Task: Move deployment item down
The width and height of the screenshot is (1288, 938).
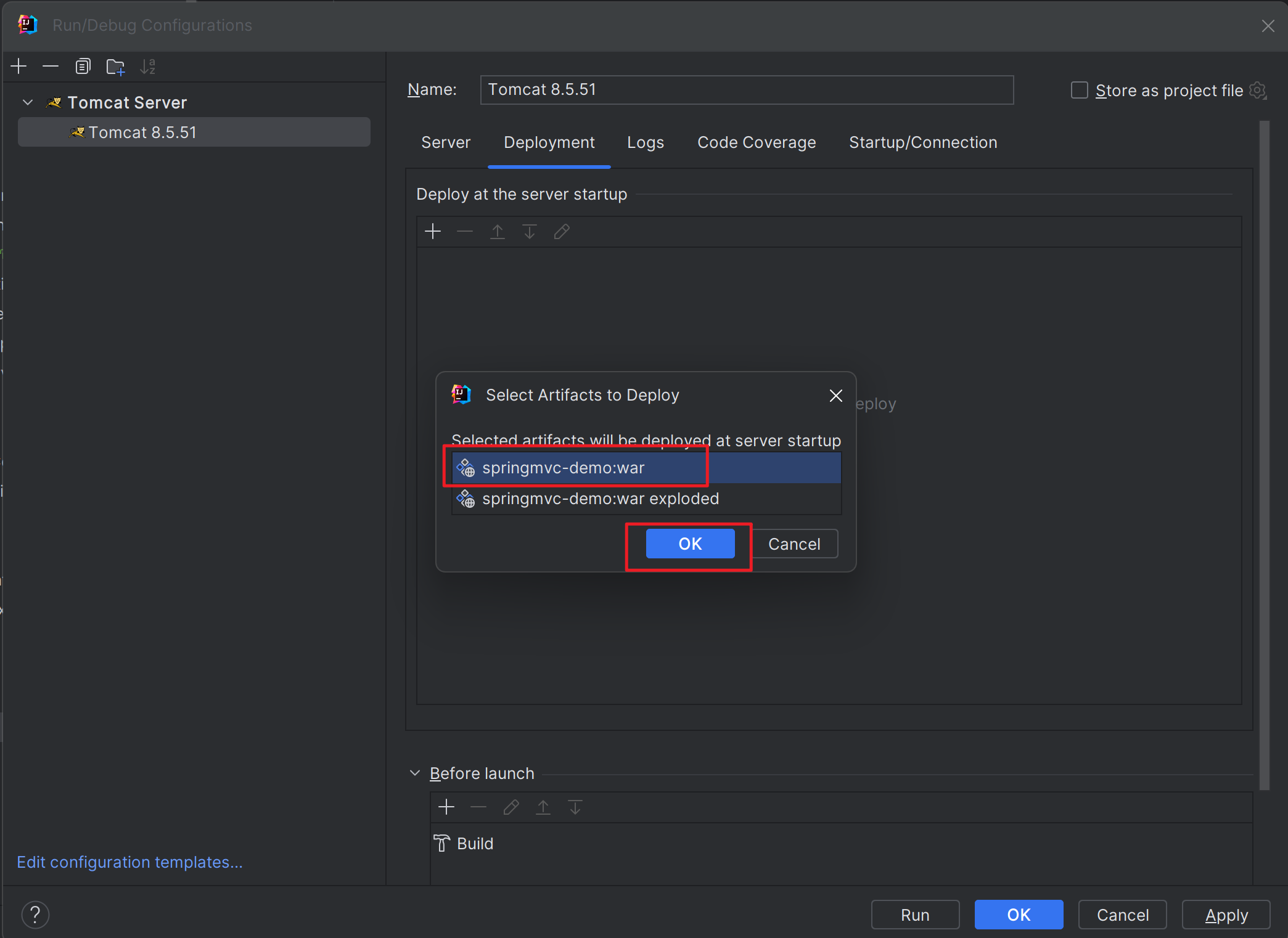Action: click(530, 232)
